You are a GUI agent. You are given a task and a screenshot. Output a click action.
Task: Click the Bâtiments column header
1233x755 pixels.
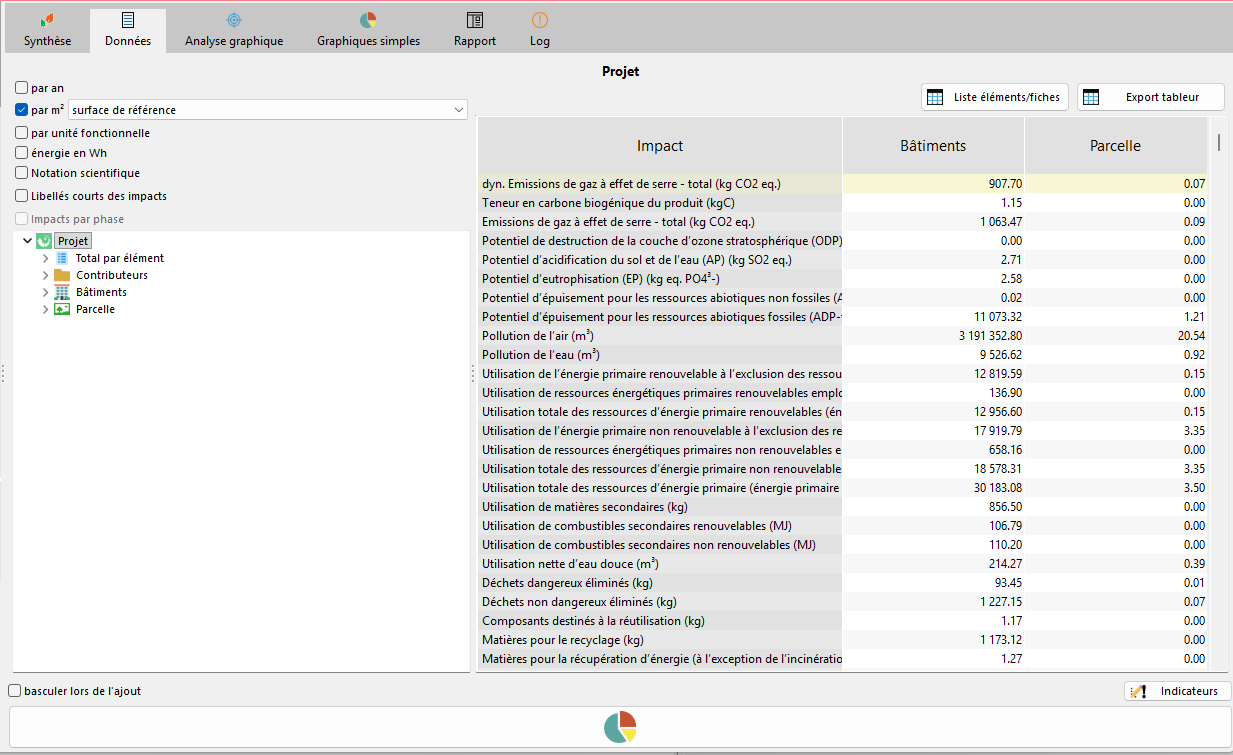pos(933,146)
